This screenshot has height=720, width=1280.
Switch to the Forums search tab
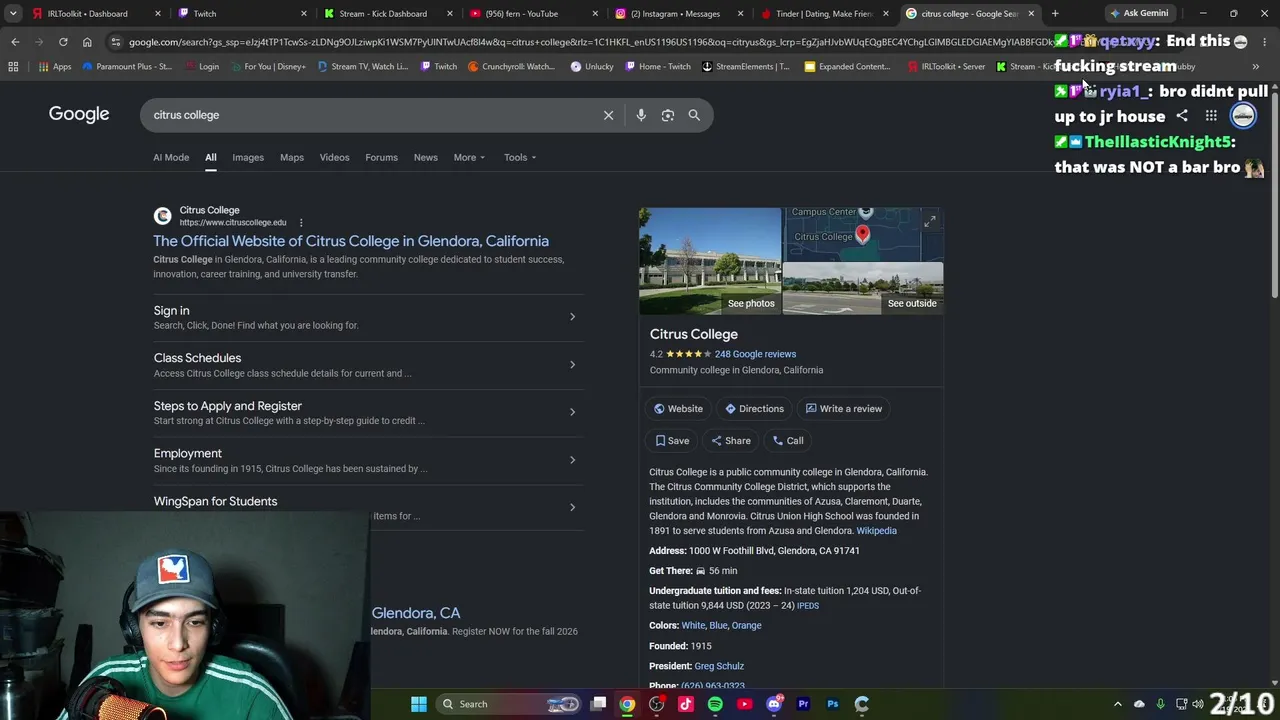(381, 157)
